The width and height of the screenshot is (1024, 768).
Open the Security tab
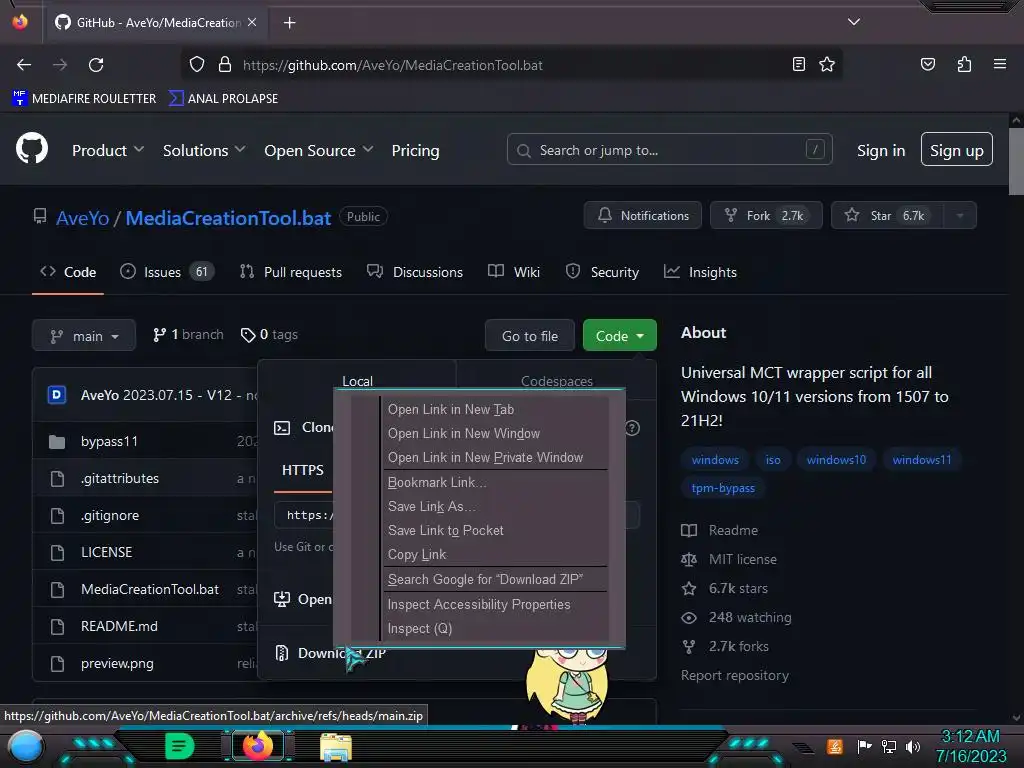pyautogui.click(x=602, y=272)
